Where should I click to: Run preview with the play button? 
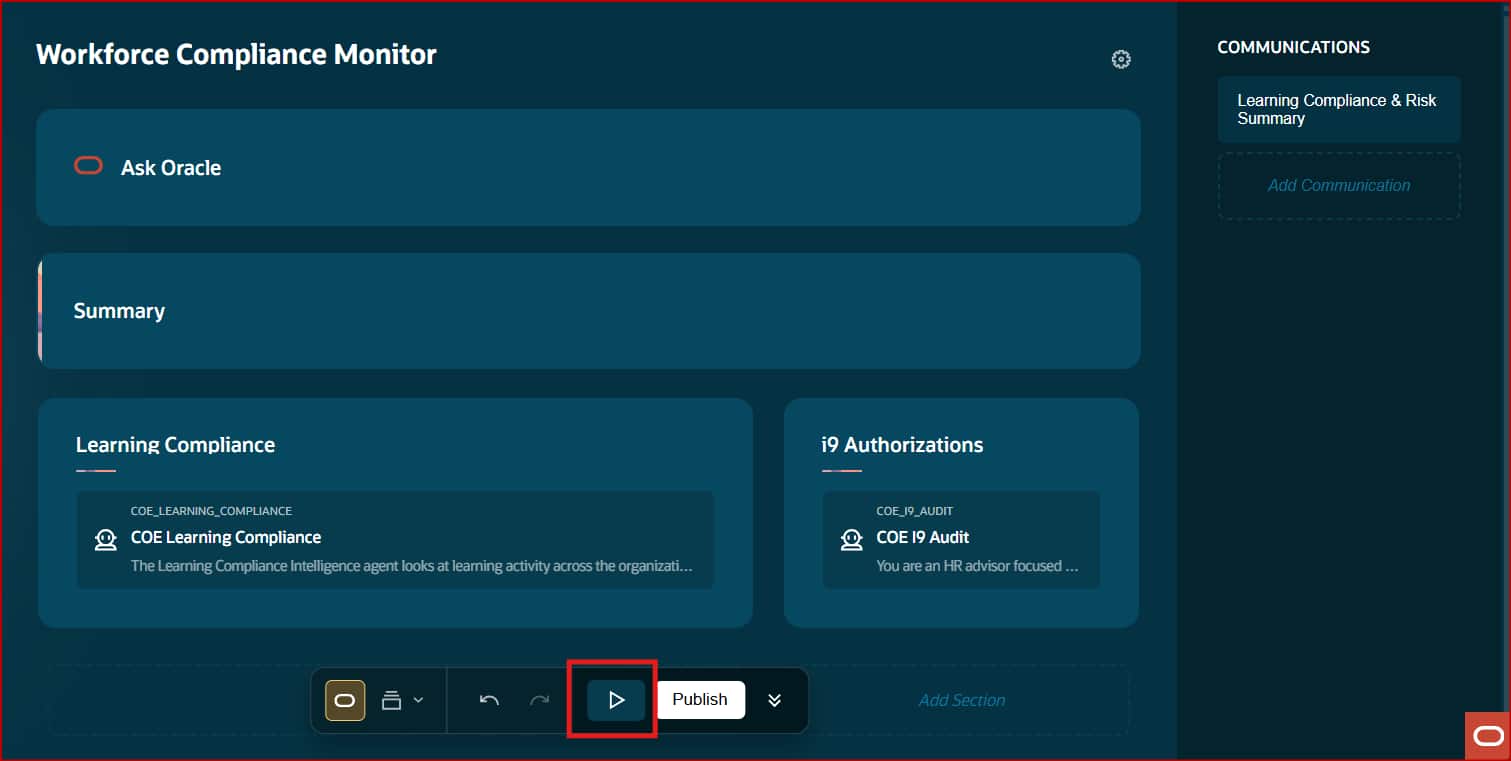tap(616, 700)
